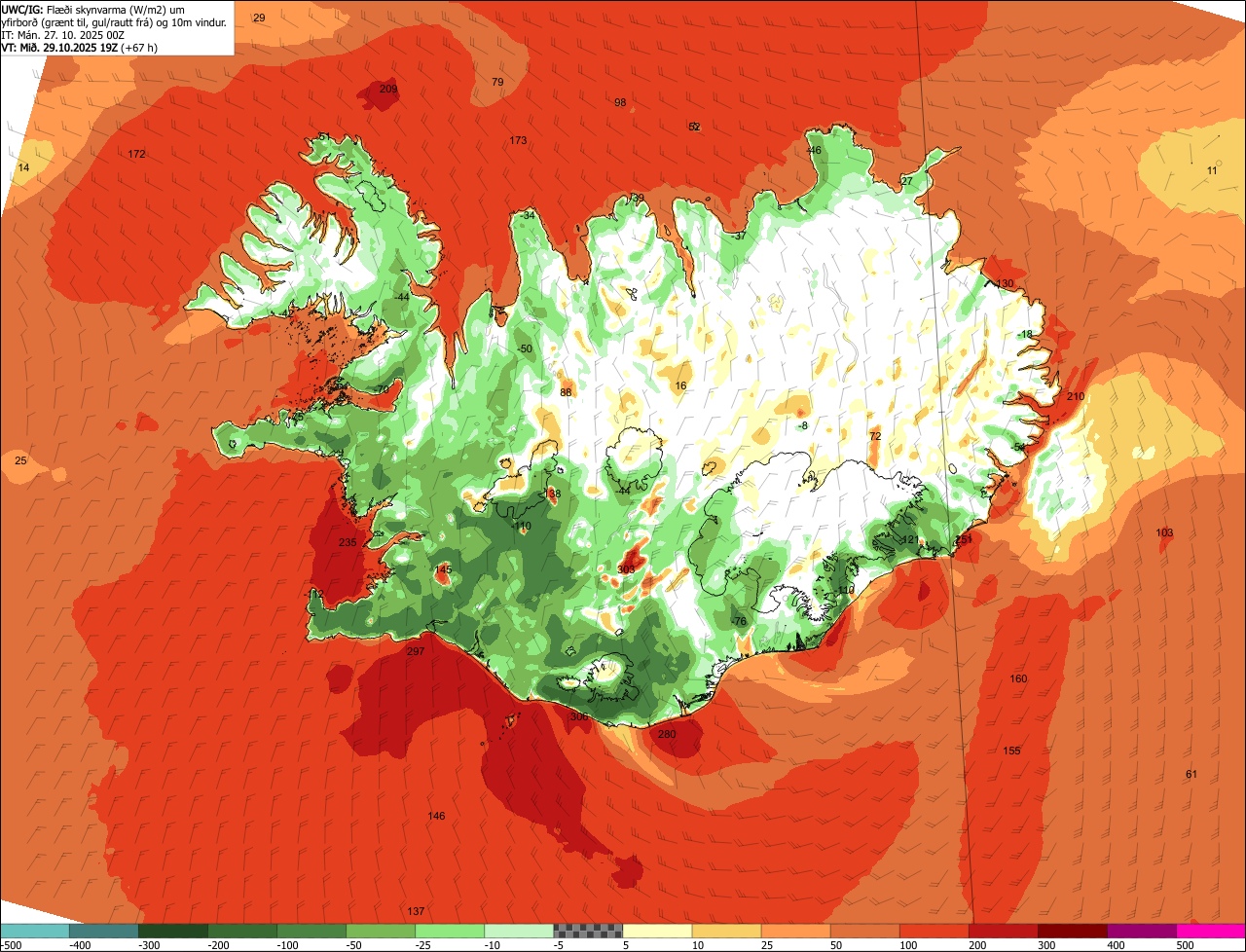This screenshot has width=1246, height=952.
Task: Click the legend label -400
Action: click(x=80, y=944)
